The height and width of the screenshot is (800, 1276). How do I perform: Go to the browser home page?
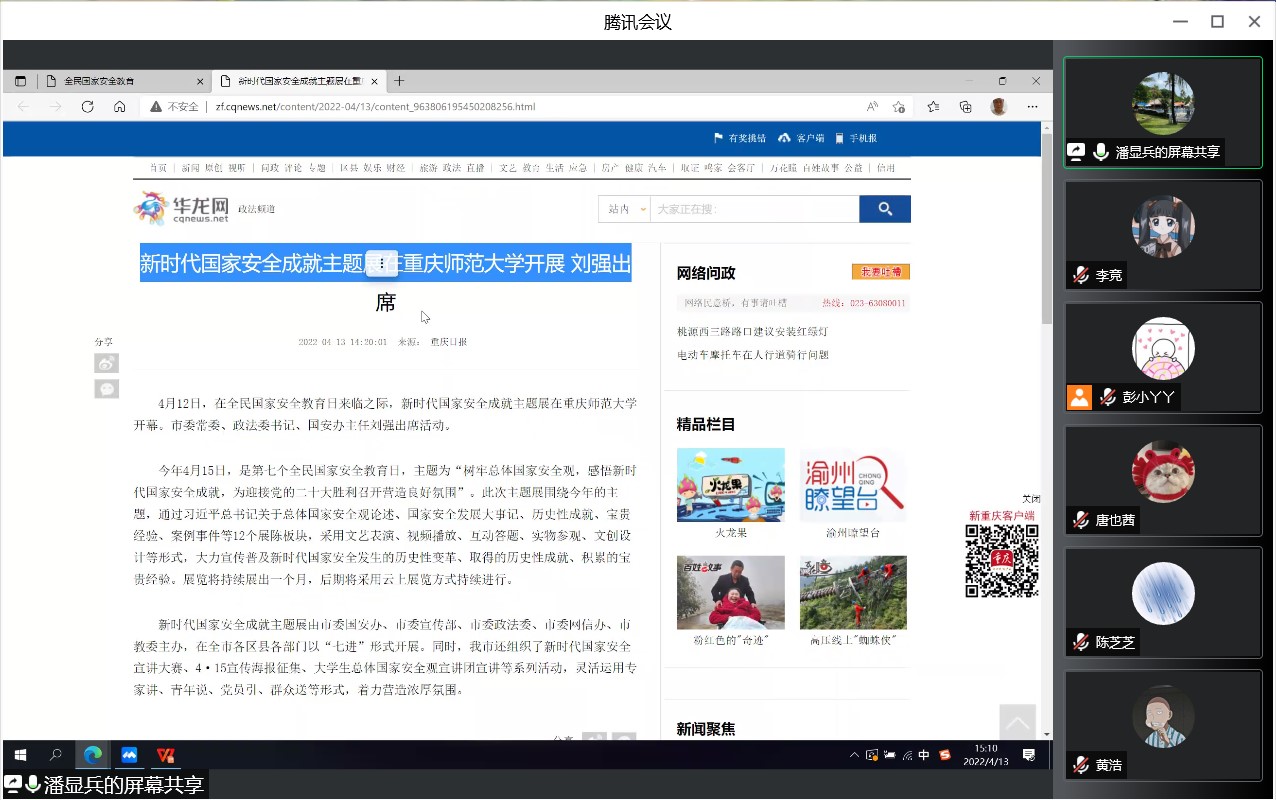(x=119, y=107)
